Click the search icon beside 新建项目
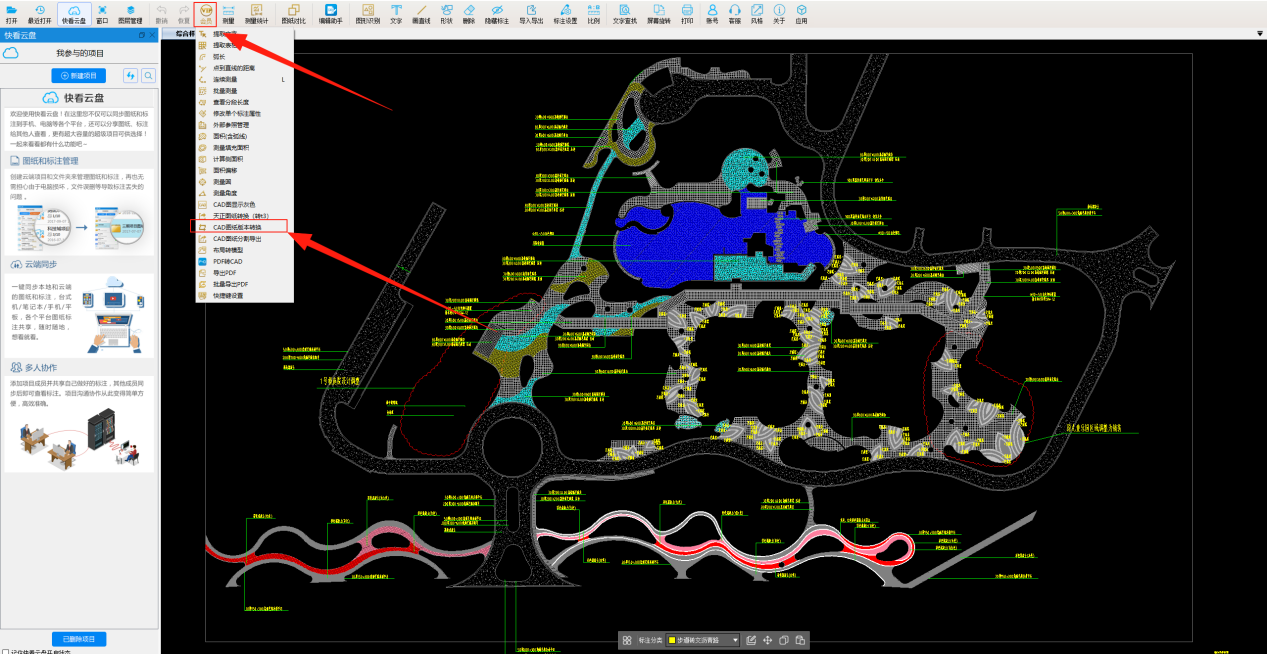The width and height of the screenshot is (1267, 654). click(x=148, y=76)
